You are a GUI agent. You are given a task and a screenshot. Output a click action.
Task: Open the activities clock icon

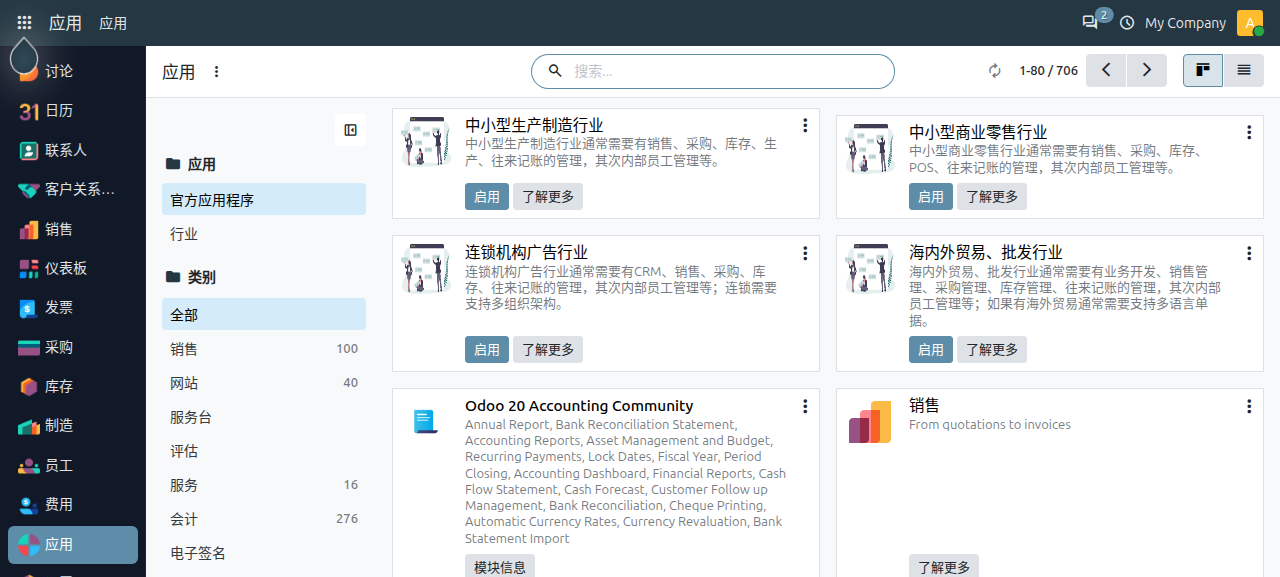pyautogui.click(x=1127, y=22)
